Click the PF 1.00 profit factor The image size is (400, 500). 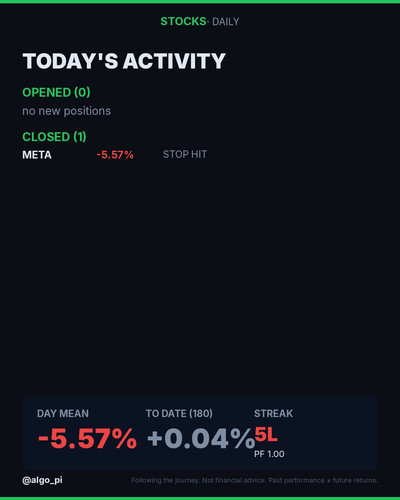click(269, 454)
